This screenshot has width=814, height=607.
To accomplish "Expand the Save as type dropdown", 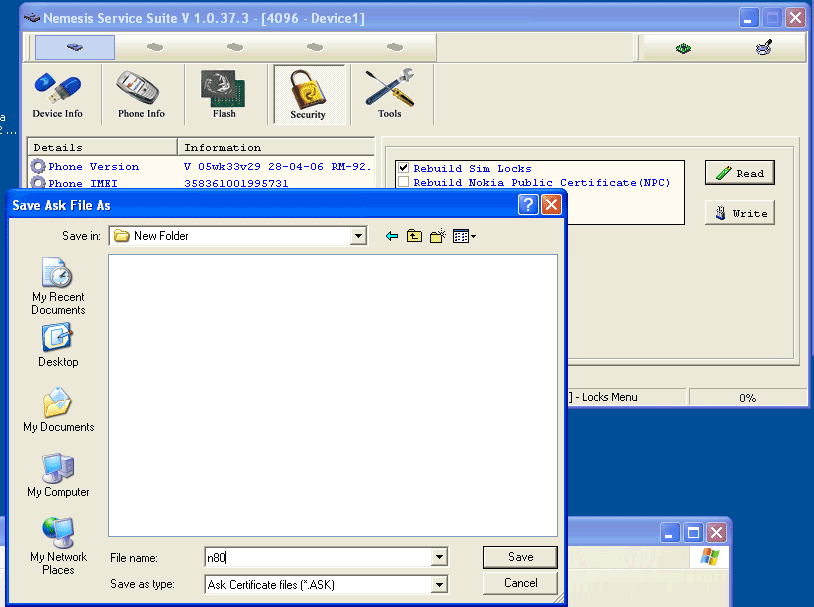I will (x=439, y=585).
